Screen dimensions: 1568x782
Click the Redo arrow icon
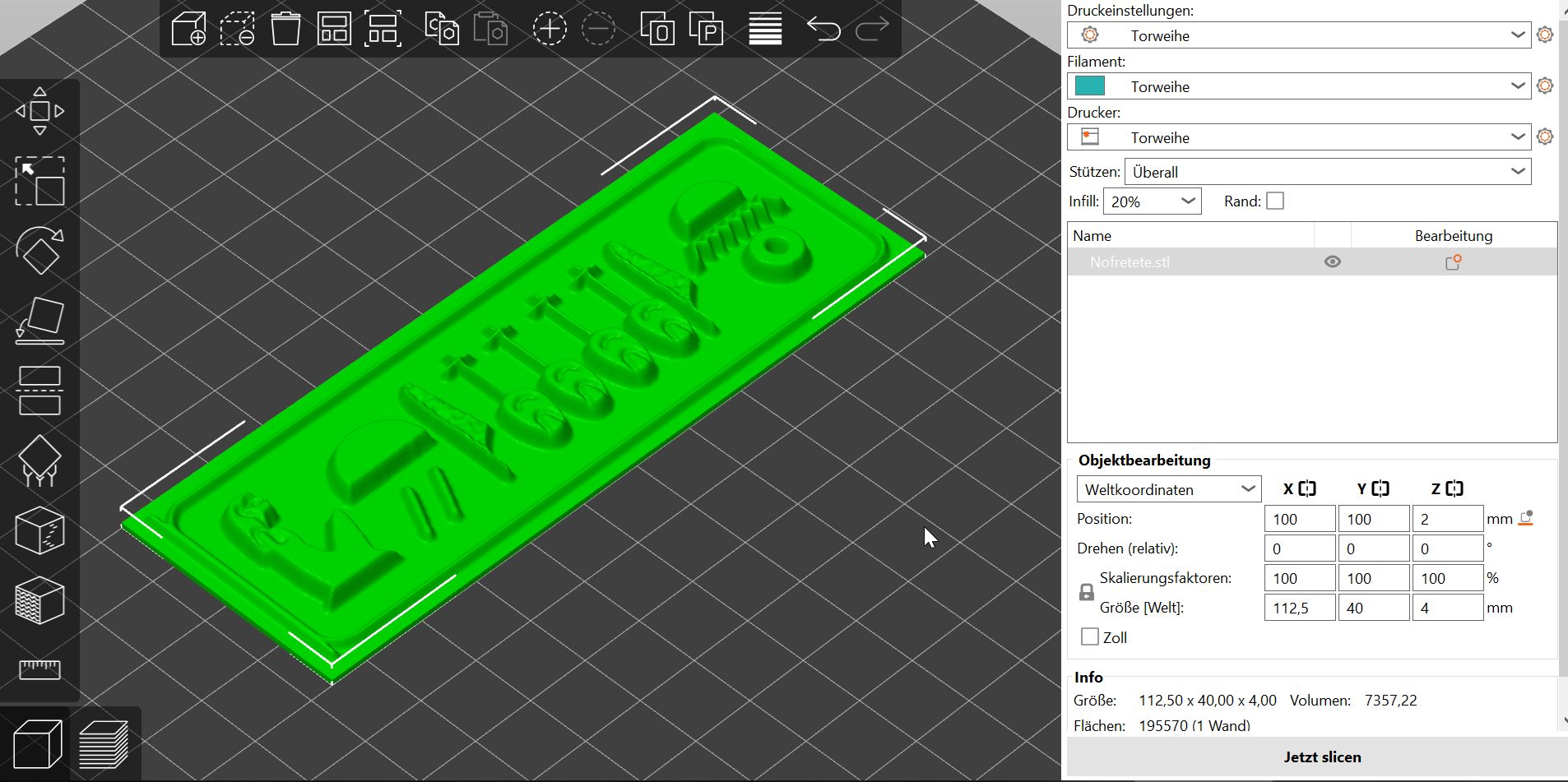pyautogui.click(x=872, y=29)
